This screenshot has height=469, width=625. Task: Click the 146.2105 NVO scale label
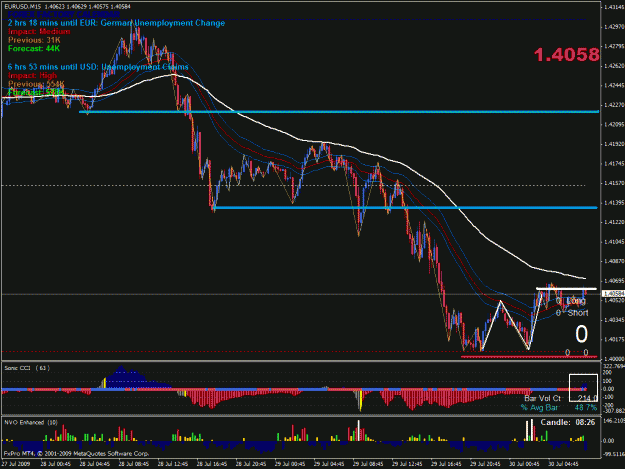tap(614, 421)
